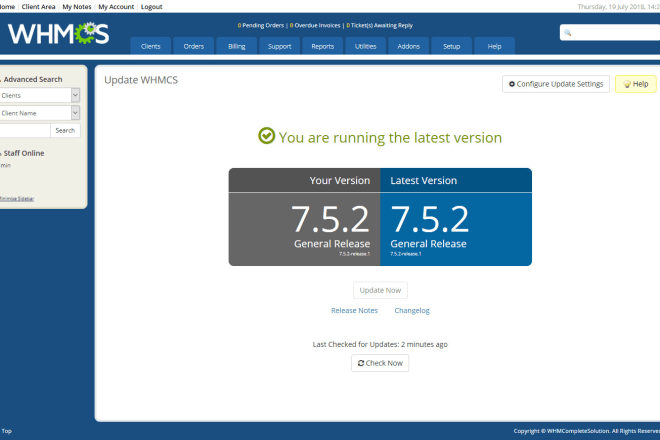The image size is (660, 440).
Task: Open the Billing menu tab
Action: tap(237, 46)
